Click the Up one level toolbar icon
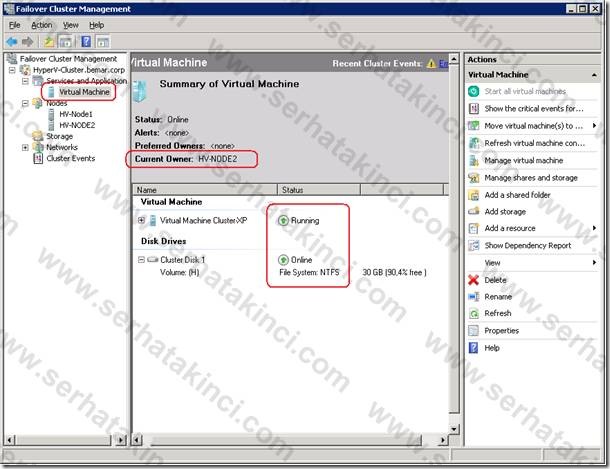Viewport: 610px width, 469px height. (x=49, y=41)
